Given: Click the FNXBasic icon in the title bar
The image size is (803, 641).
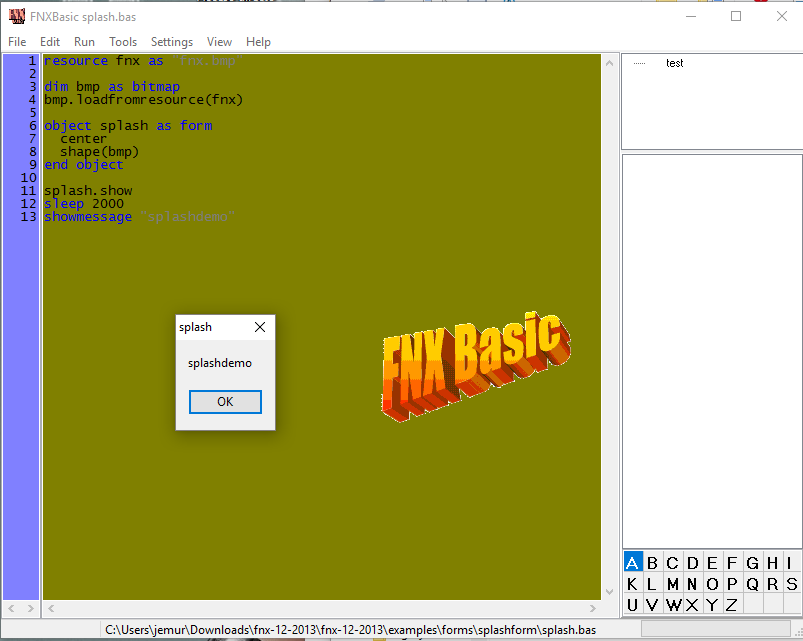Looking at the screenshot, I should (x=16, y=16).
